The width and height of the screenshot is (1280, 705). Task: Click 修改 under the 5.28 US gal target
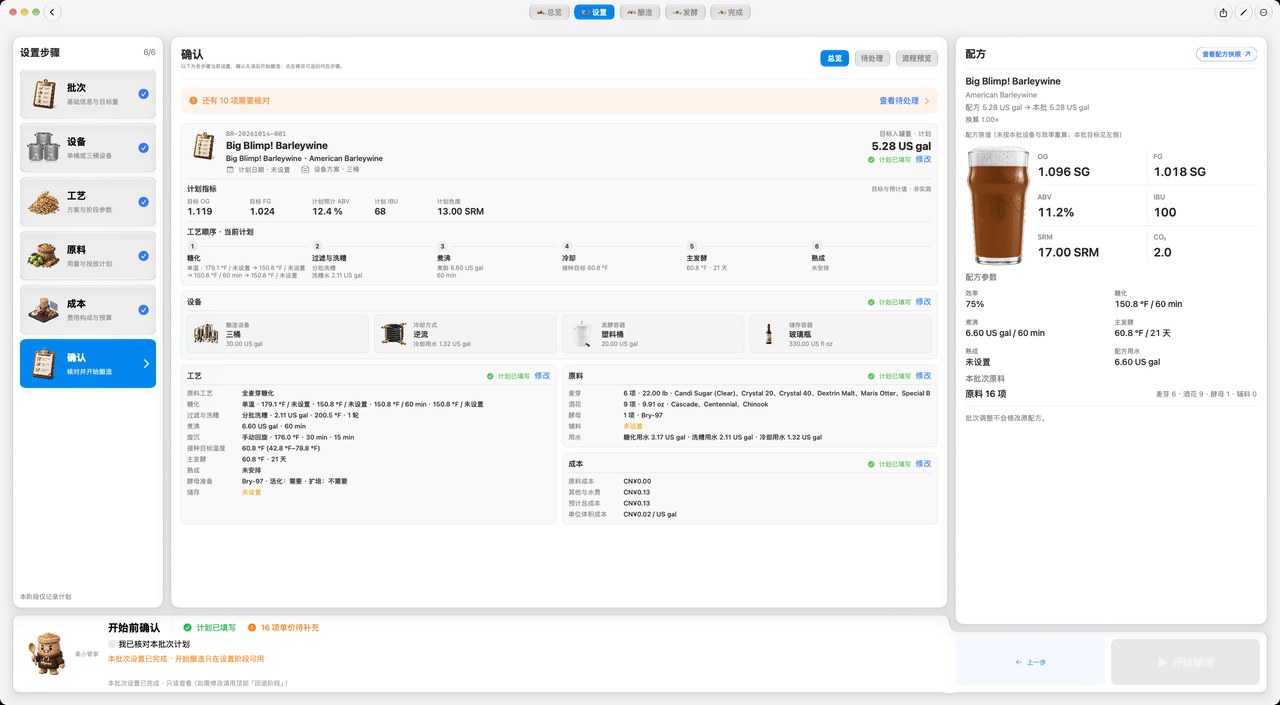tap(923, 159)
